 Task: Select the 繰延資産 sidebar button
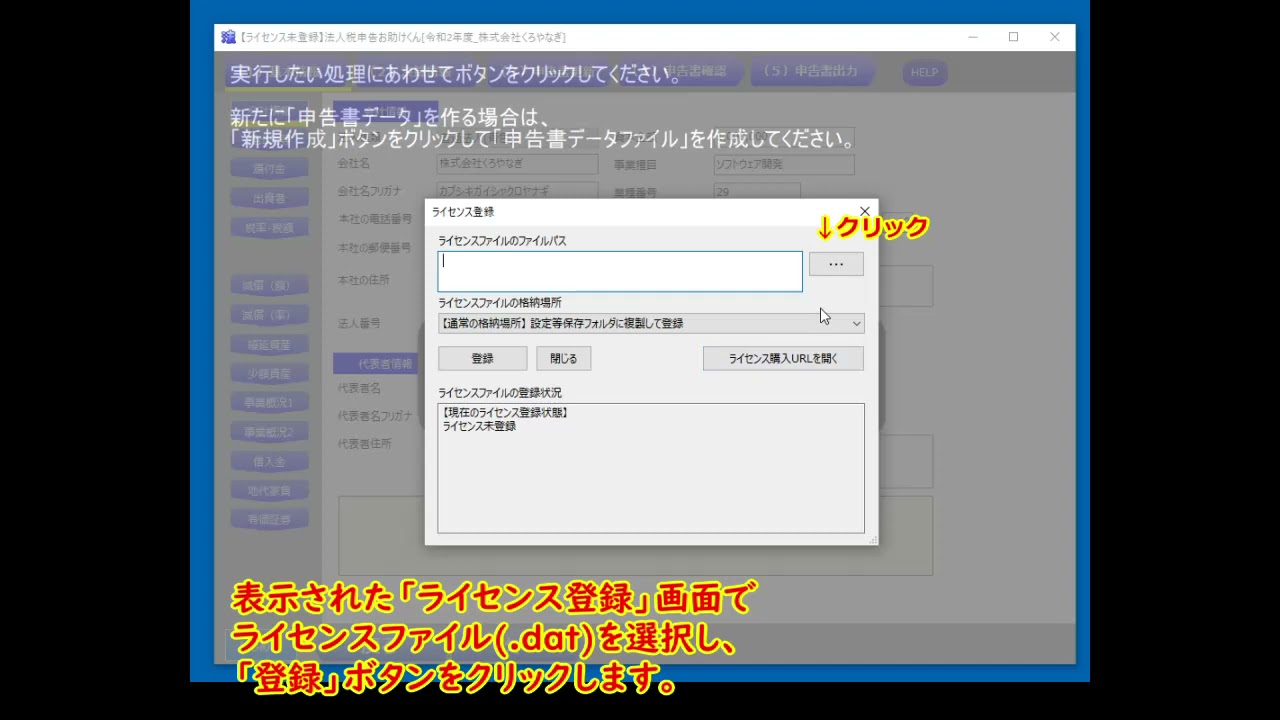click(x=269, y=344)
